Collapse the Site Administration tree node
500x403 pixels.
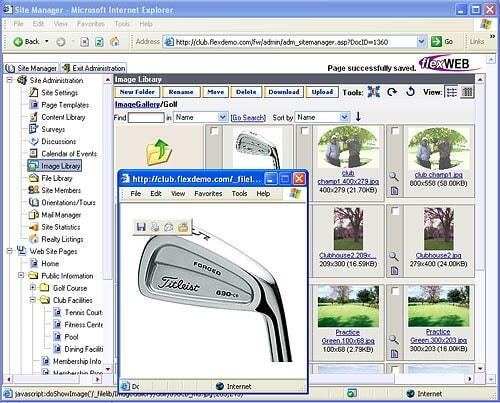10,80
